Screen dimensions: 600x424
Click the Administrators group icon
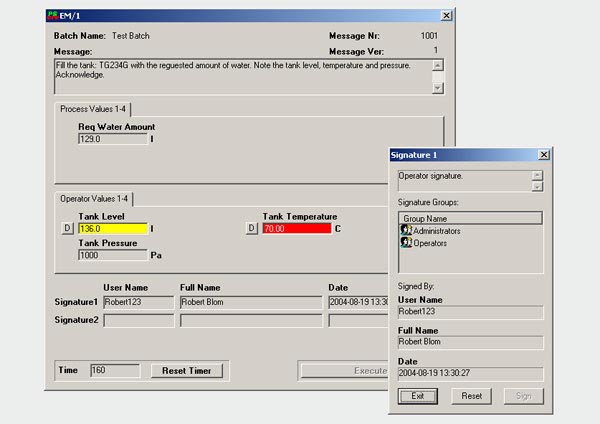pos(406,230)
